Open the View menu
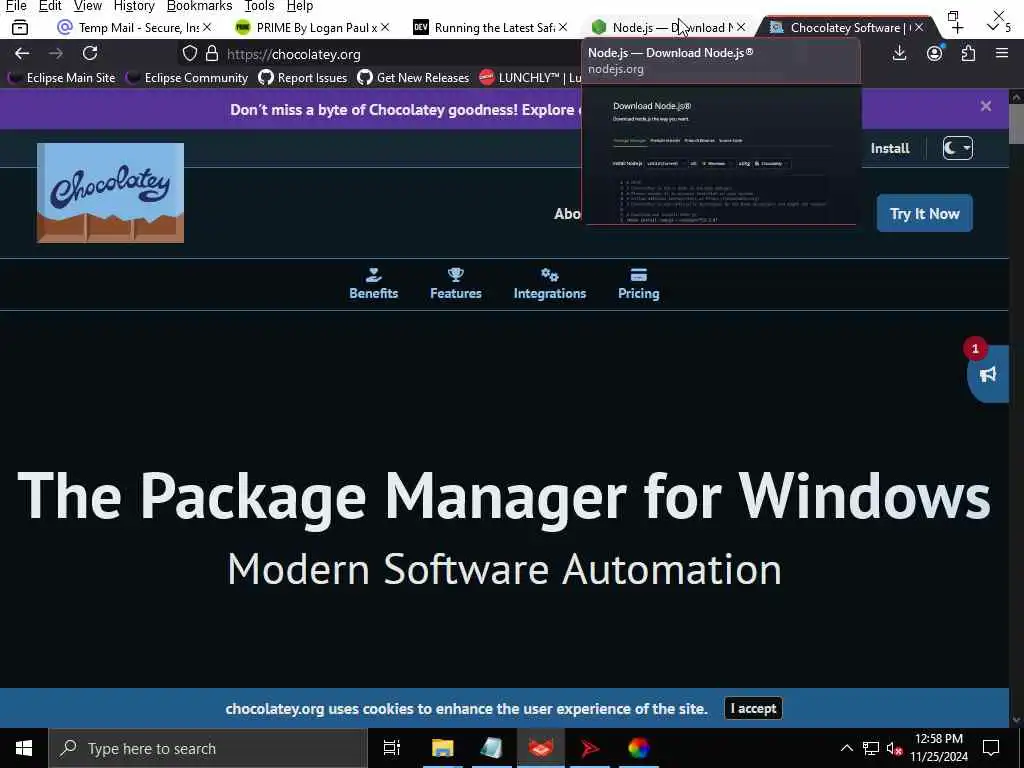1024x768 pixels. 88,6
